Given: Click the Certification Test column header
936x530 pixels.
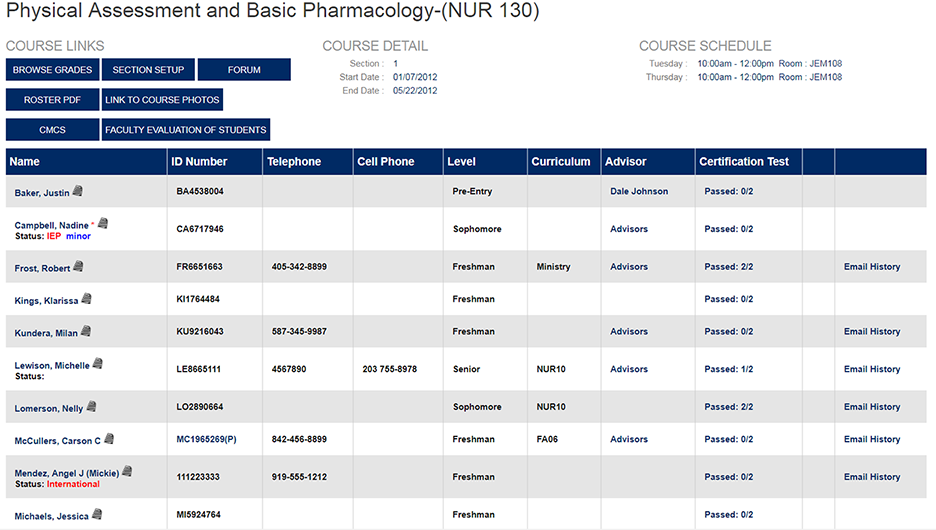Looking at the screenshot, I should (x=743, y=162).
